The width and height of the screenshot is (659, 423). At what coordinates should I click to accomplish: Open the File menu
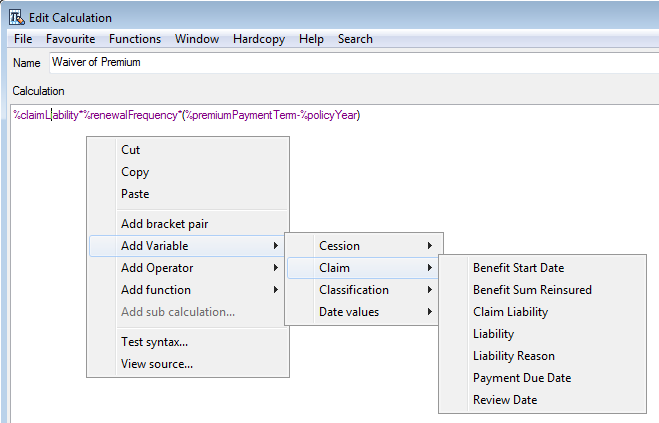pos(23,39)
